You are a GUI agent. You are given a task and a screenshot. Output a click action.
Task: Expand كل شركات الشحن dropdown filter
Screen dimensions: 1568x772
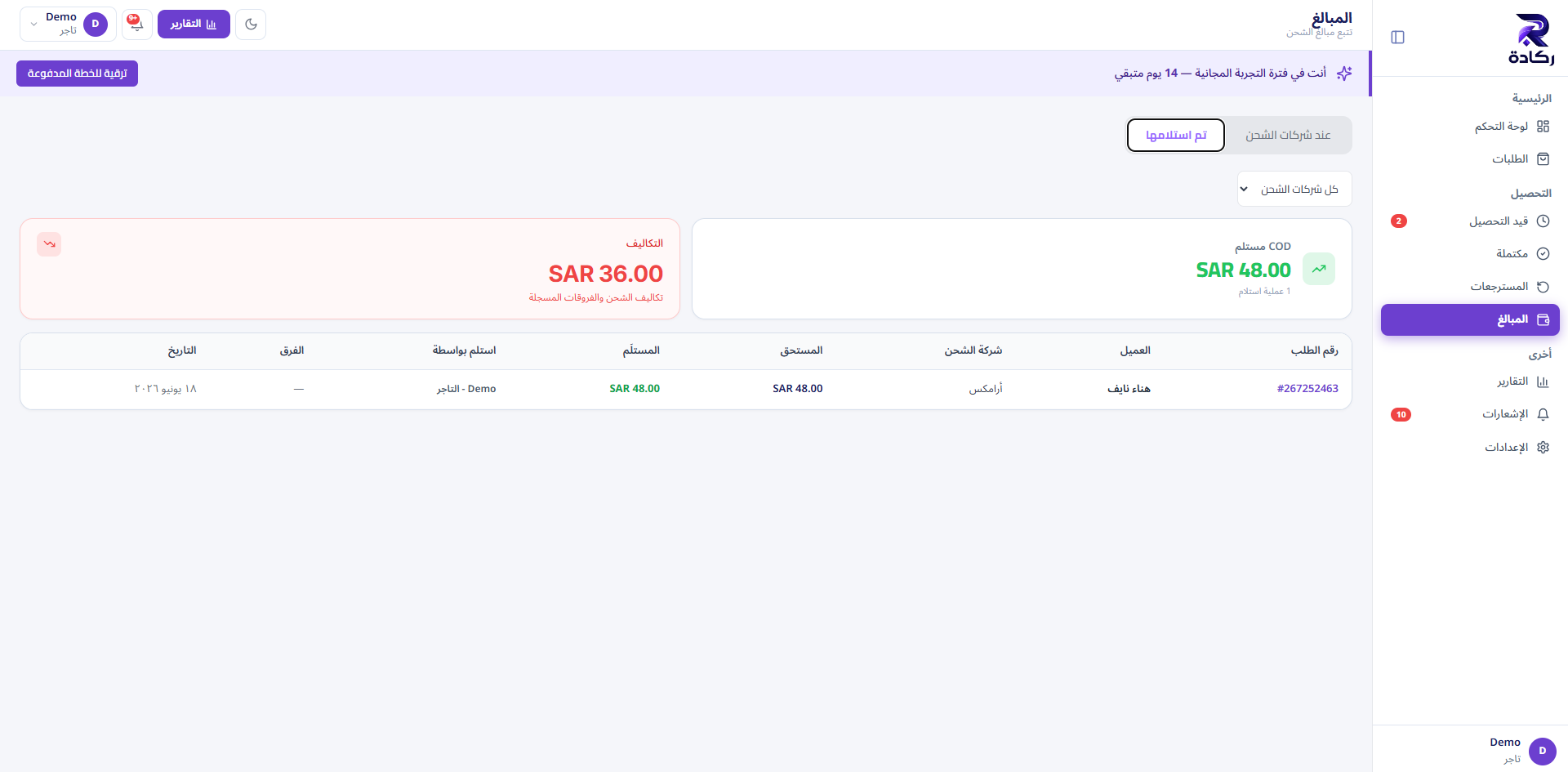tap(1294, 190)
